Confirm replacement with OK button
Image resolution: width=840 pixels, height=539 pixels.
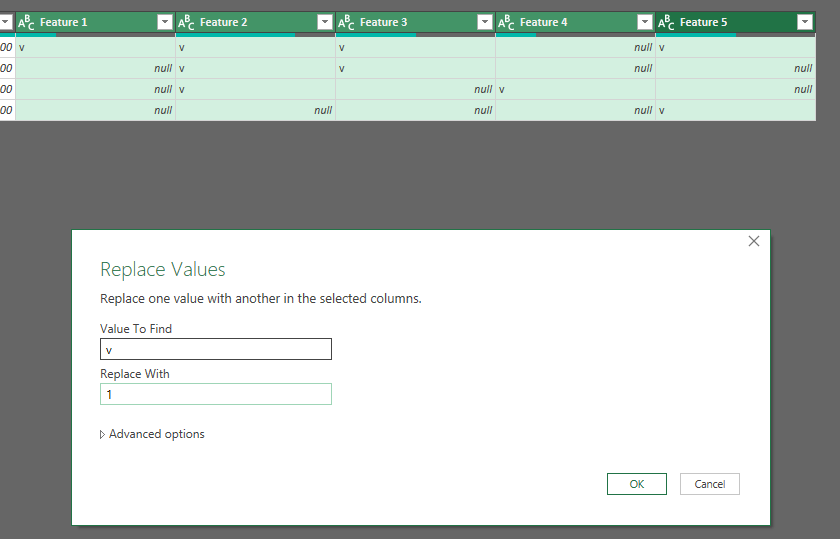(636, 484)
